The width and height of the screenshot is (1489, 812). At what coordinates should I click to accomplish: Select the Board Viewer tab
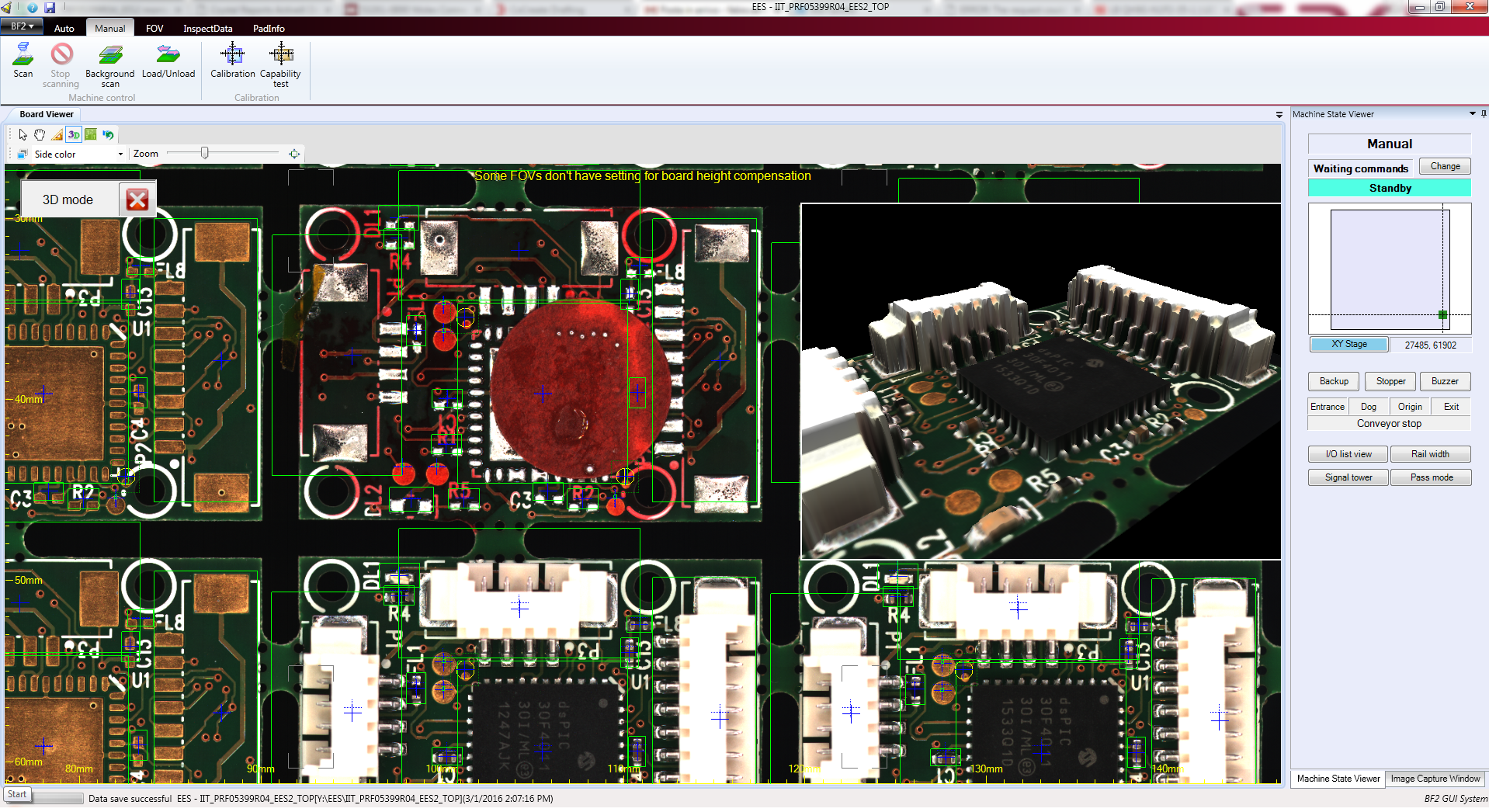46,114
